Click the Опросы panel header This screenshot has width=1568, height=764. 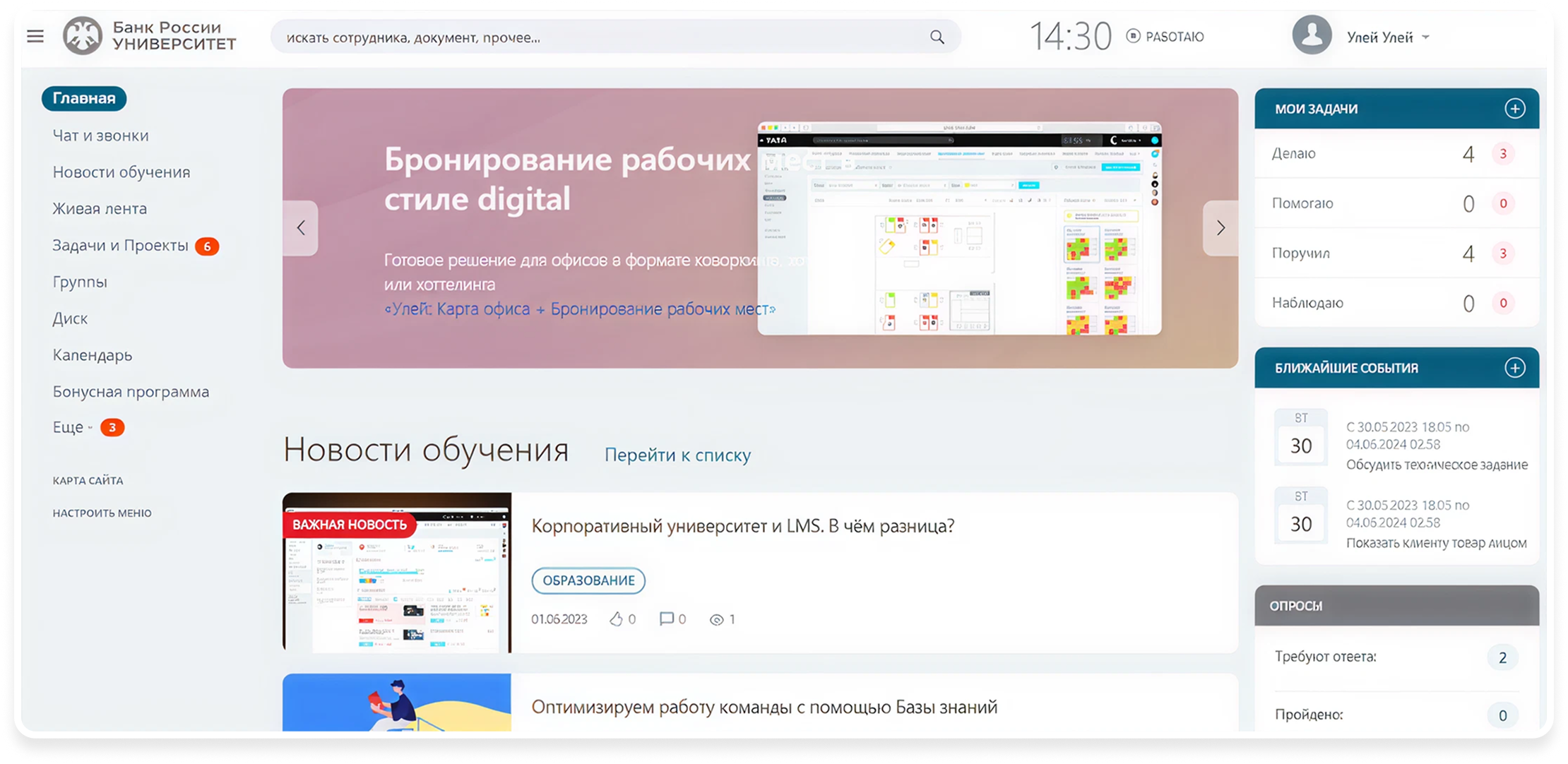click(1396, 606)
